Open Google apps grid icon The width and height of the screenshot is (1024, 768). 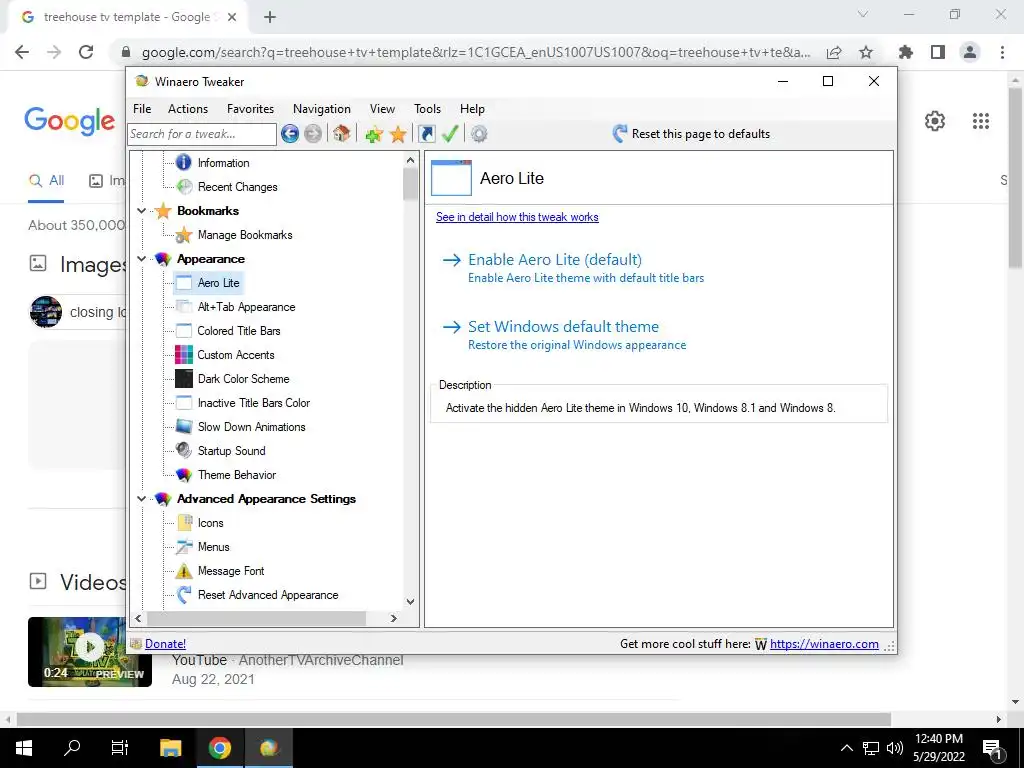pos(980,121)
